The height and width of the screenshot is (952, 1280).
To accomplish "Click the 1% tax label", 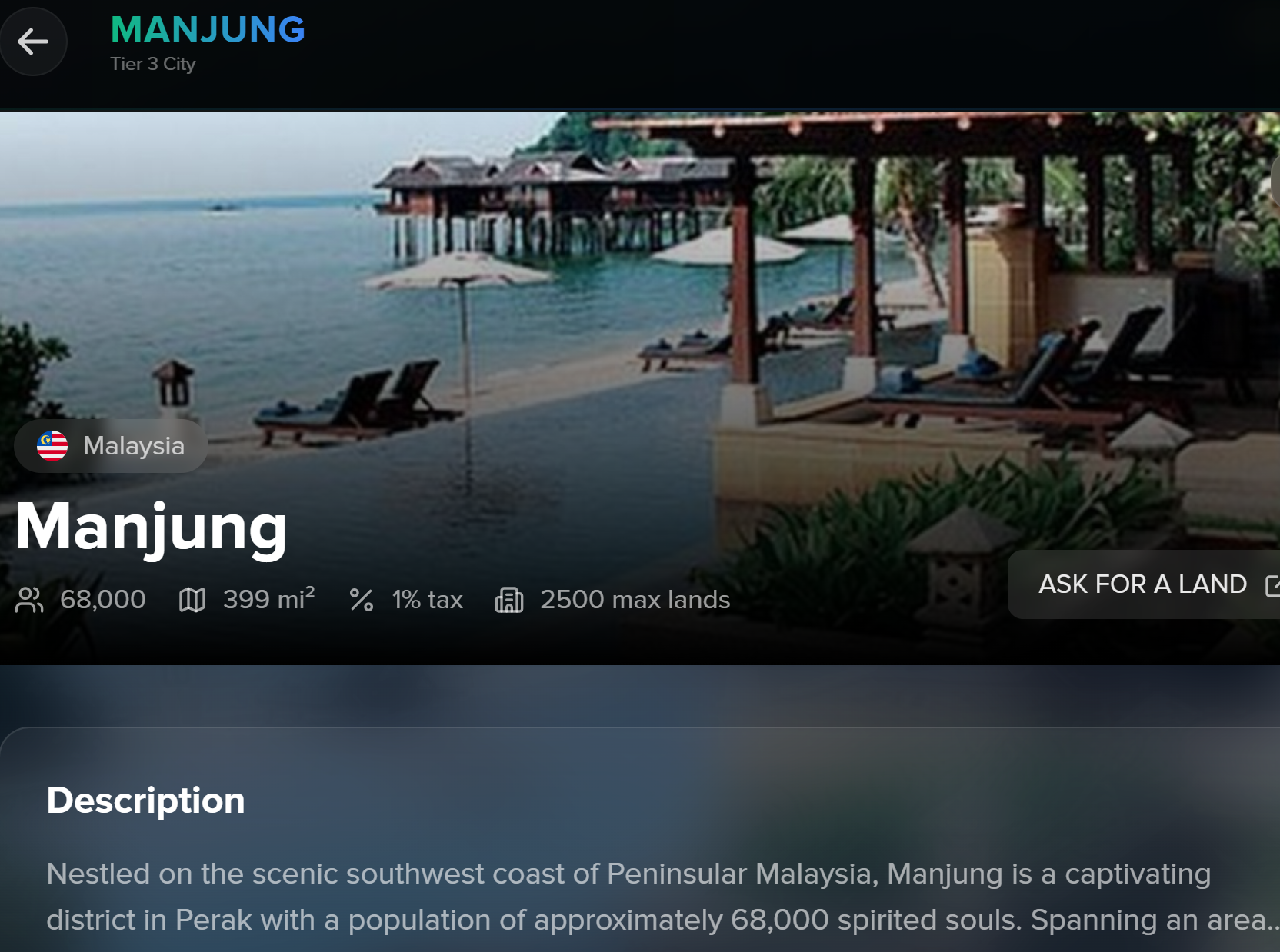I will [x=427, y=600].
